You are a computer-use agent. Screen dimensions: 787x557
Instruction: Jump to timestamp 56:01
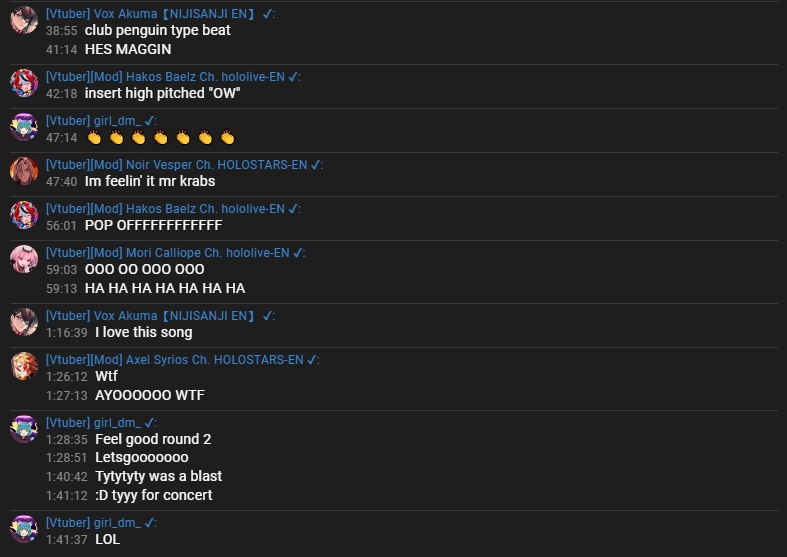click(61, 226)
